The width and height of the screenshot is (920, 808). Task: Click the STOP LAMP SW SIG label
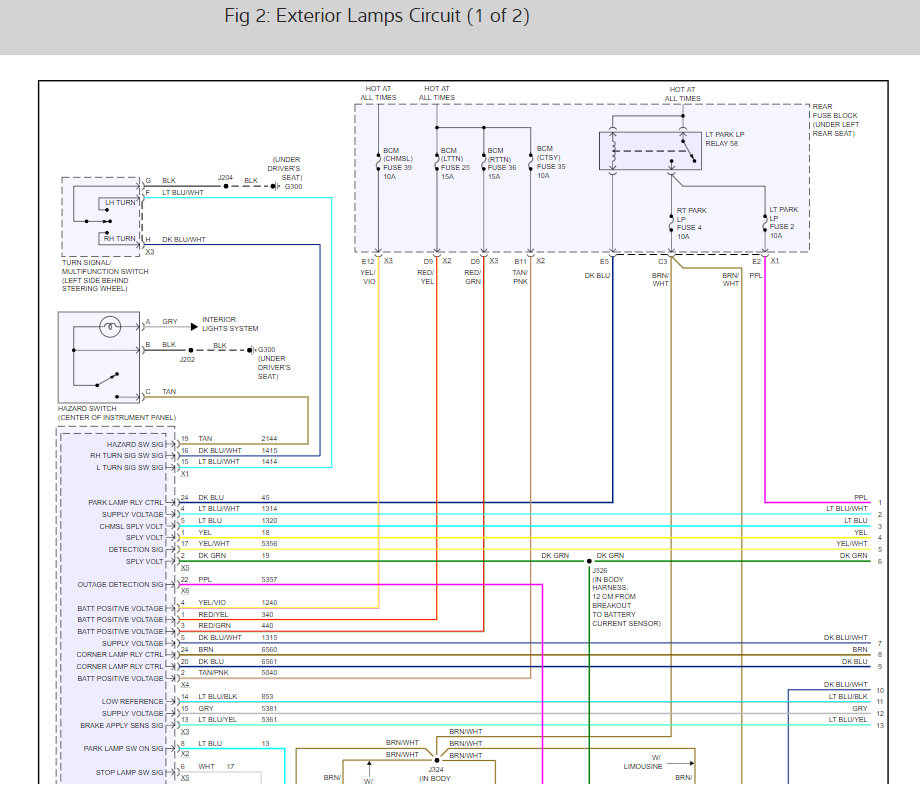pyautogui.click(x=130, y=773)
